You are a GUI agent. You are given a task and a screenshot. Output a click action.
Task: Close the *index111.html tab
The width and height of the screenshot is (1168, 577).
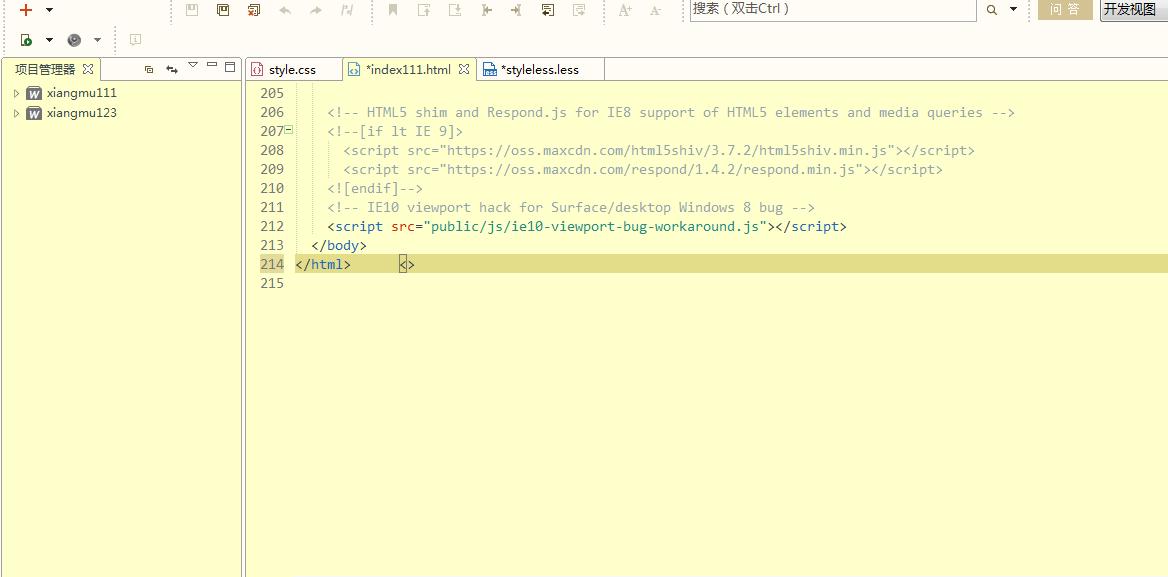coord(463,69)
